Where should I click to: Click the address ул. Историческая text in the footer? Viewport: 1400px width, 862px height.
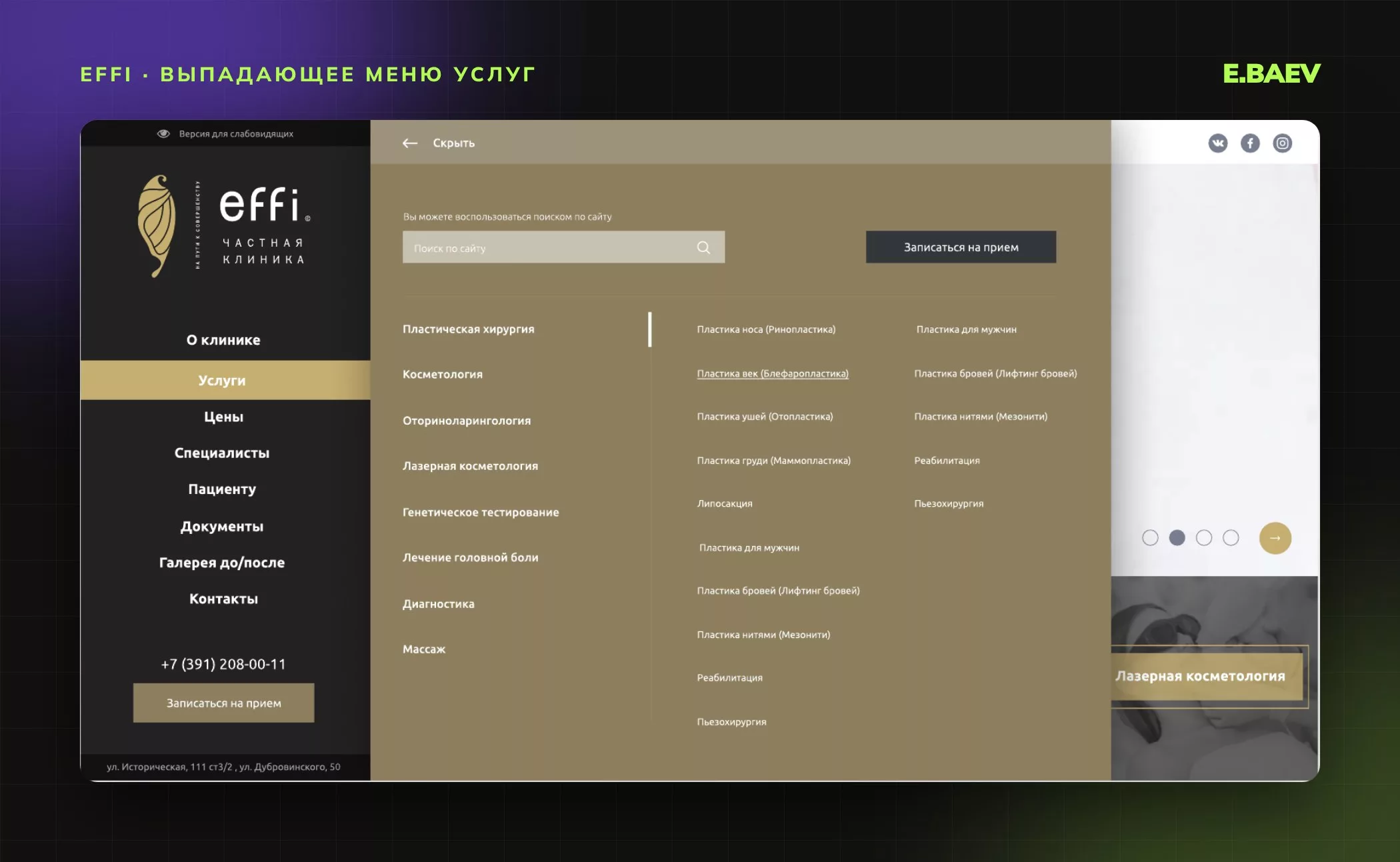point(223,767)
